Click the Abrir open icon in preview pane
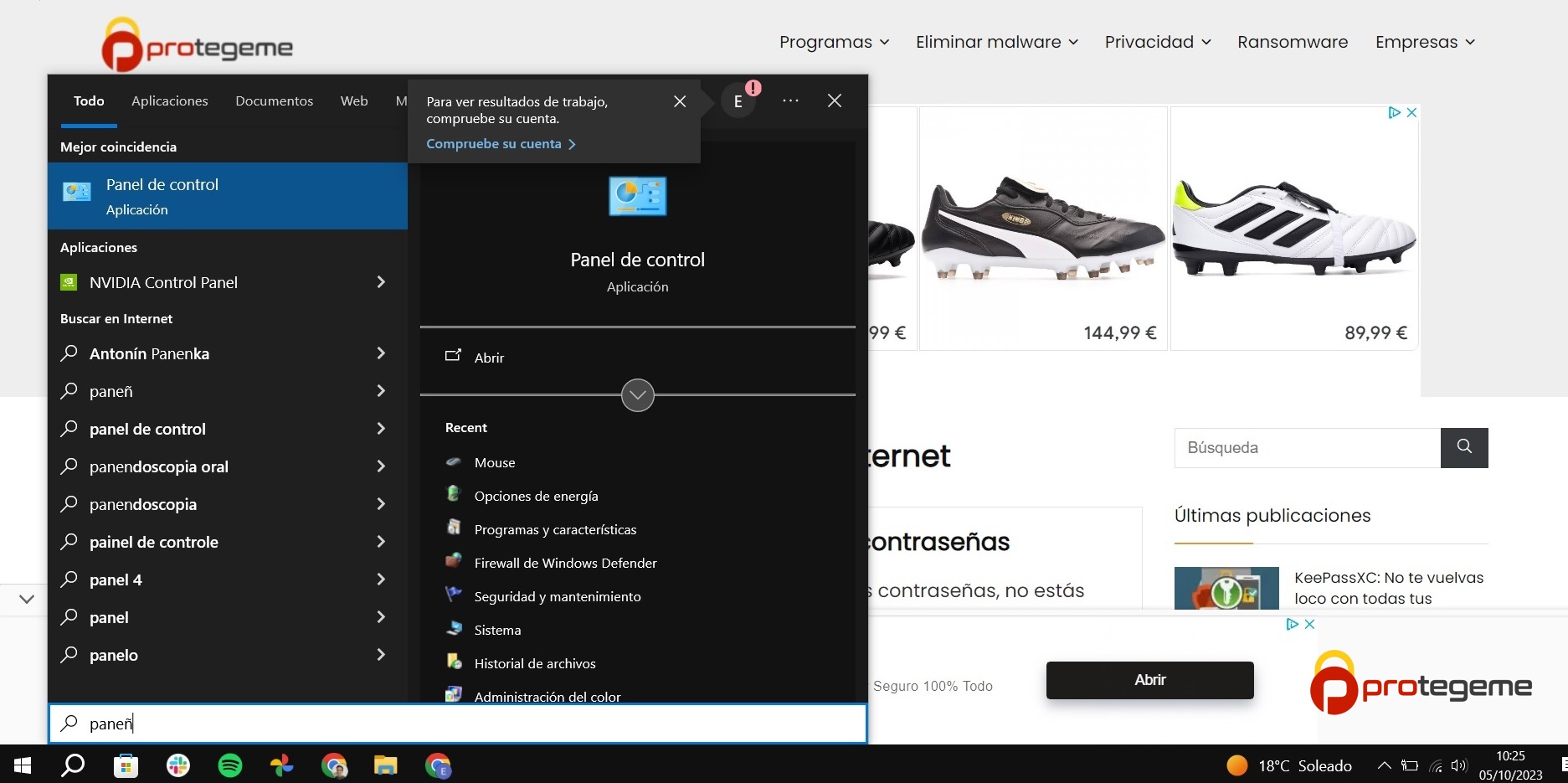The width and height of the screenshot is (1568, 783). click(x=453, y=356)
